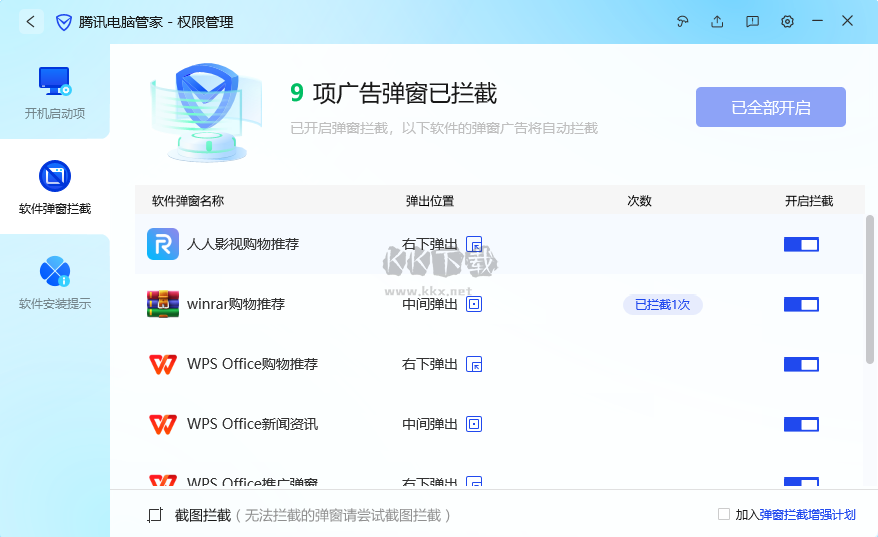The width and height of the screenshot is (878, 537).
Task: Click the vertical scrollbar of the list
Action: tap(870, 289)
